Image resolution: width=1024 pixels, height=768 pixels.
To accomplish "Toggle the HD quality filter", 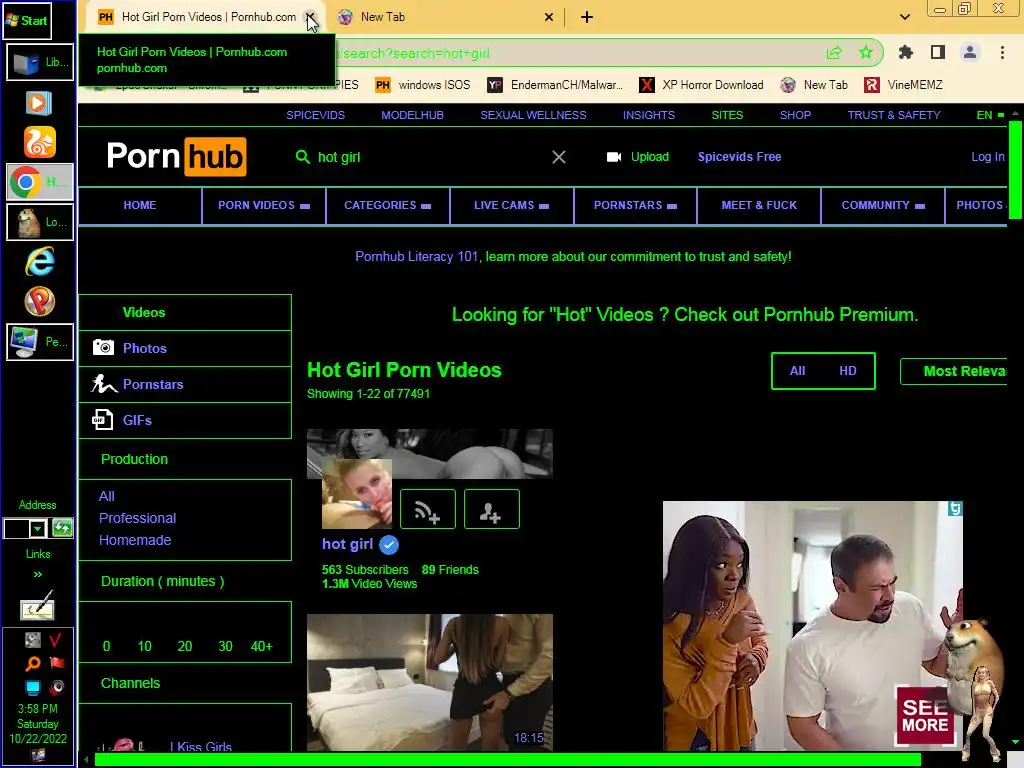I will 848,371.
